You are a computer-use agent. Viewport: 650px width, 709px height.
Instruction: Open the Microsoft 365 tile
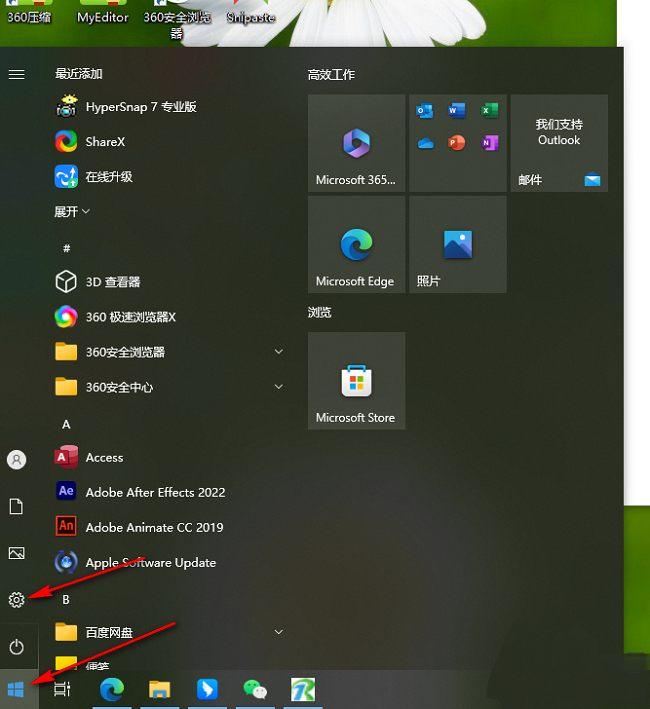click(357, 143)
